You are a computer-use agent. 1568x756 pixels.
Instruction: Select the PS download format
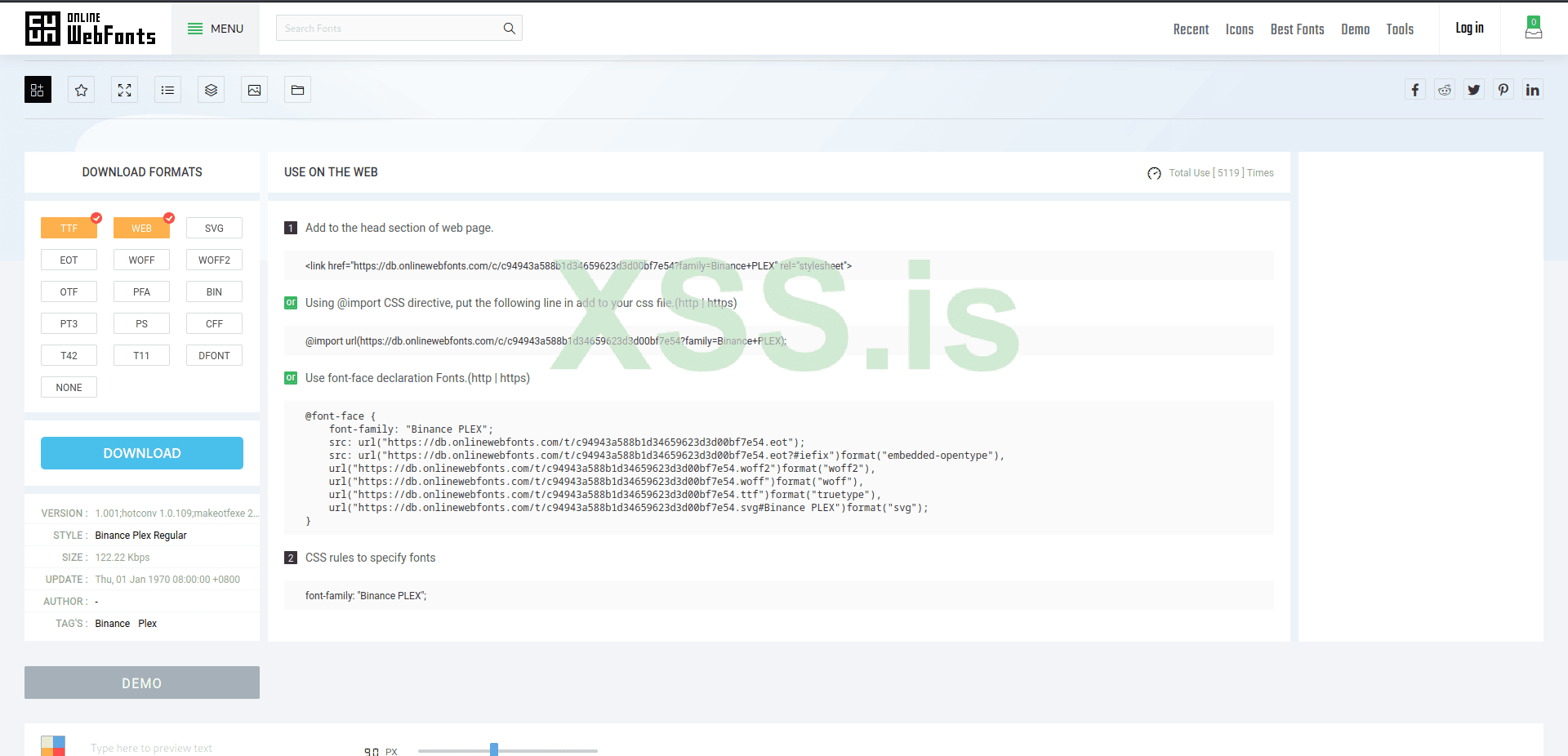tap(141, 323)
